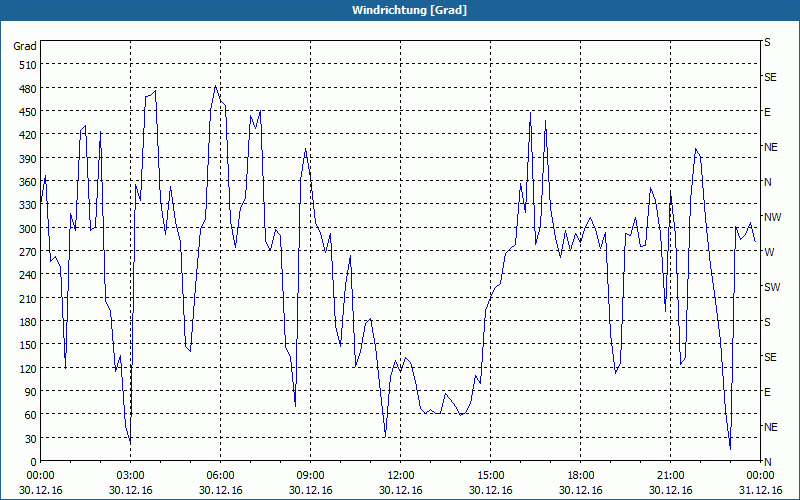Click the W compass label on right axis
This screenshot has height=500, width=800.
(x=769, y=252)
